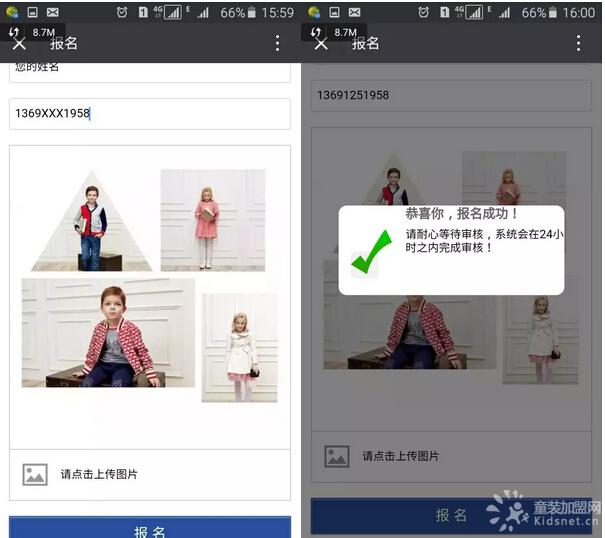Open the seated boy in red jacket photo
The height and width of the screenshot is (538, 605).
click(108, 333)
